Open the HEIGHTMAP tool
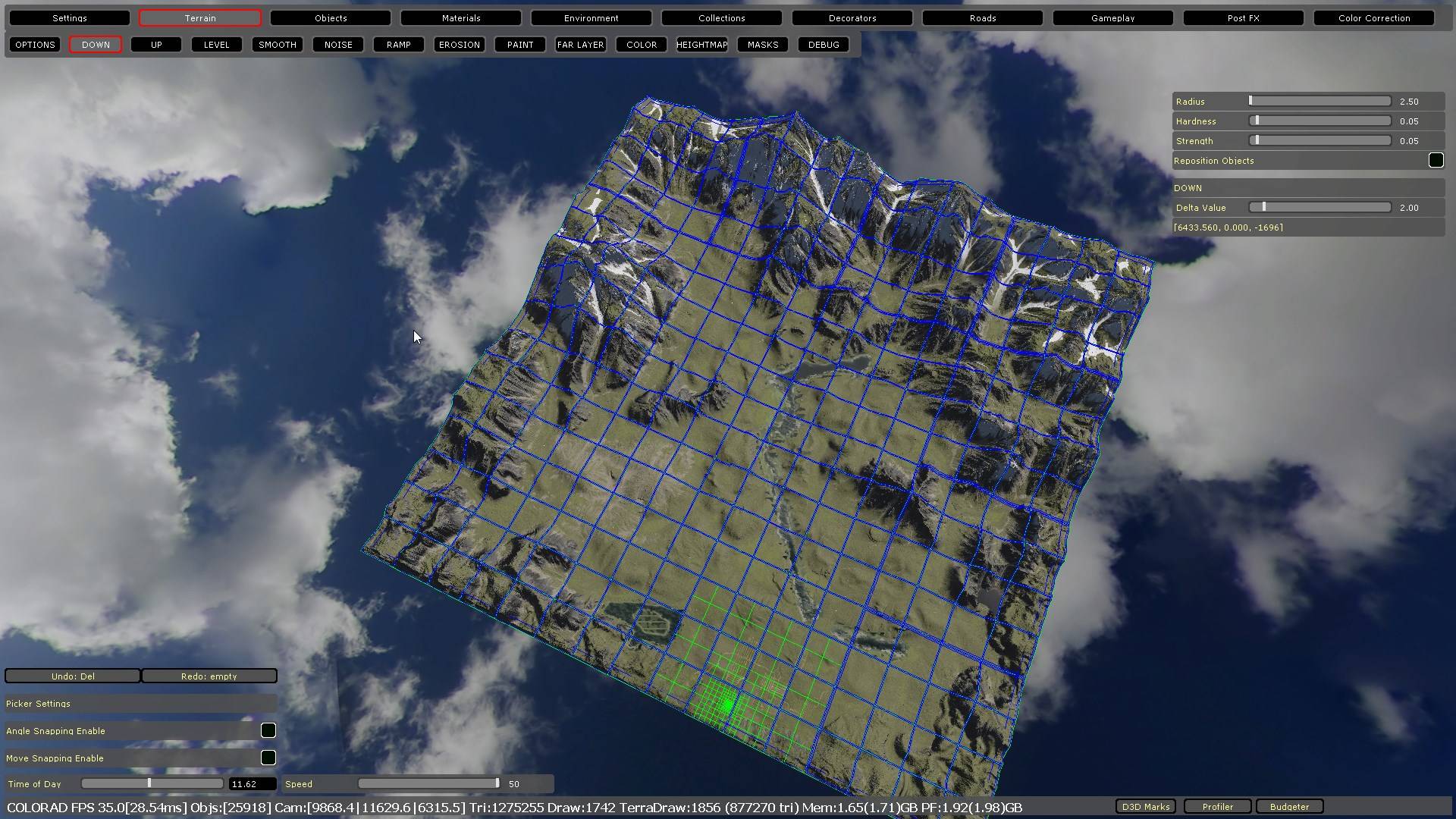Image resolution: width=1456 pixels, height=819 pixels. click(702, 45)
